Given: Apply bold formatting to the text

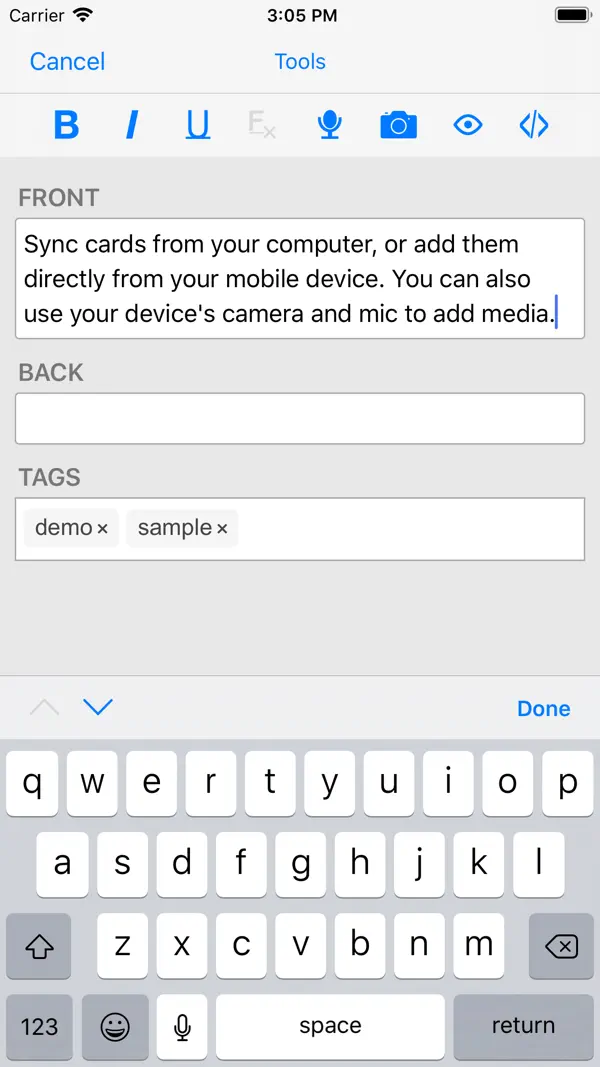Looking at the screenshot, I should pyautogui.click(x=65, y=124).
